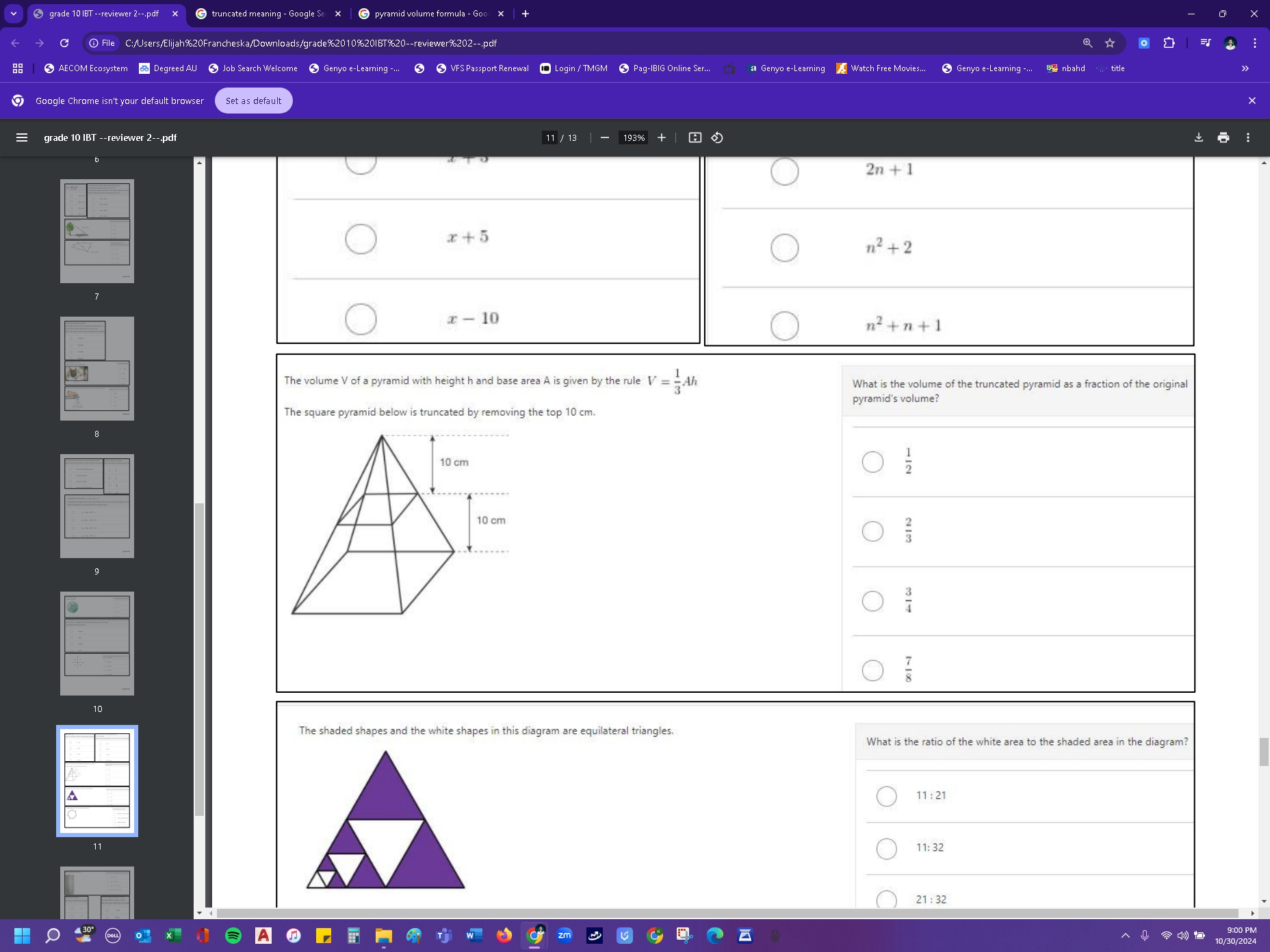Reload the current page
1270x952 pixels.
64,43
